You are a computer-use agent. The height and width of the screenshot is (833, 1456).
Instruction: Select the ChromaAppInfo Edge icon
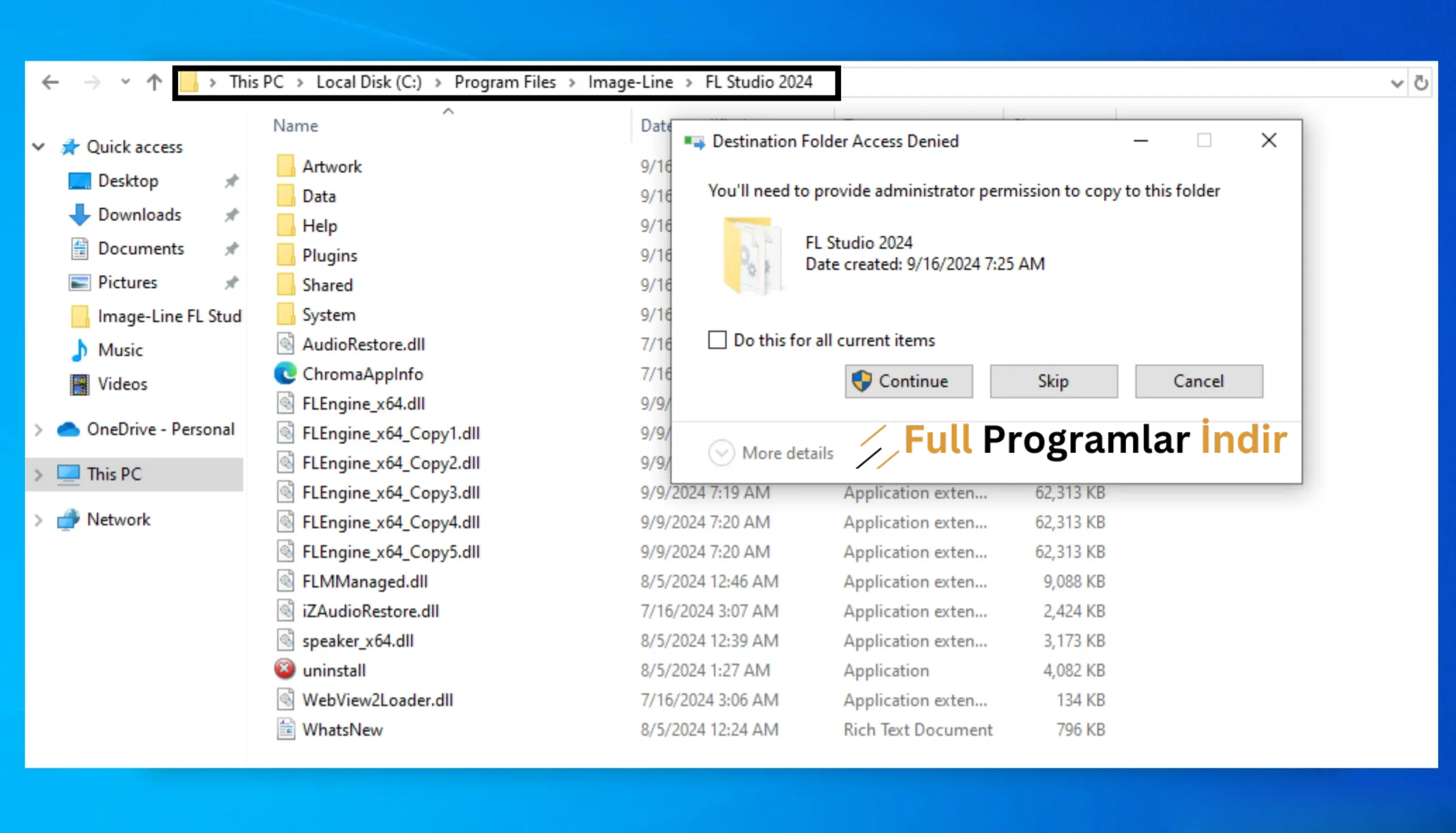pyautogui.click(x=286, y=374)
